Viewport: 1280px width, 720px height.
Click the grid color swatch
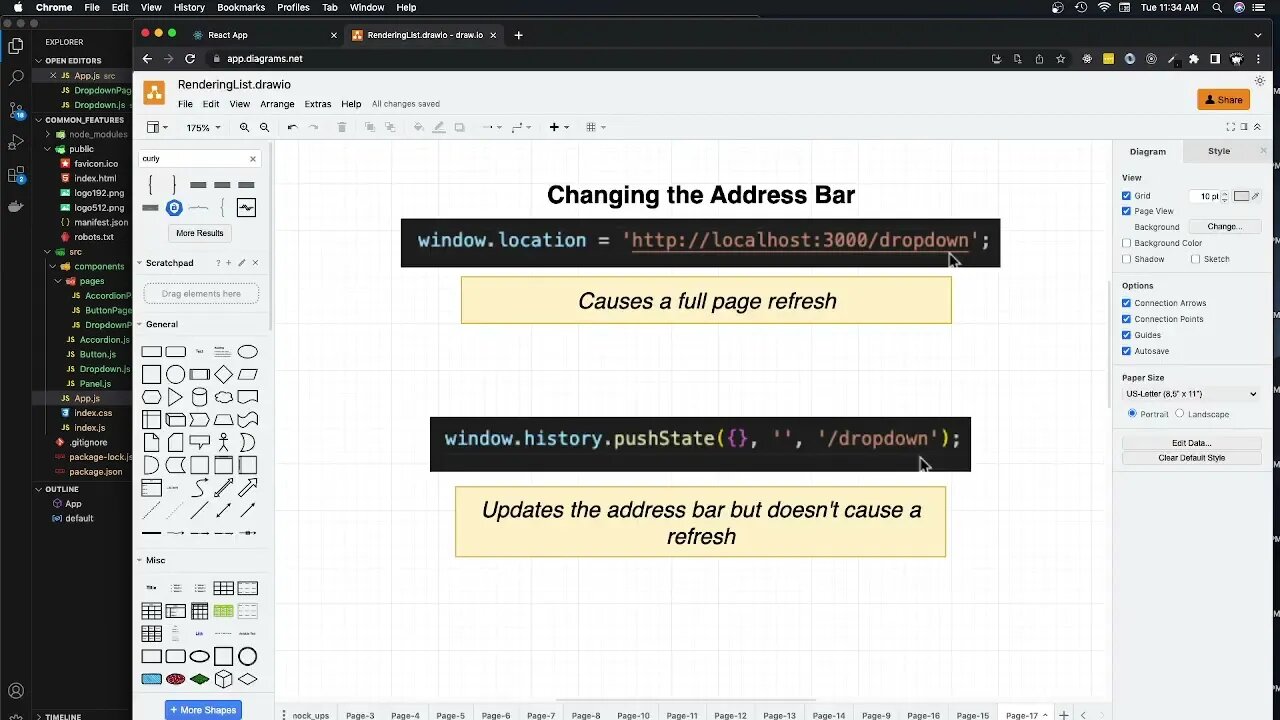[x=1241, y=196]
